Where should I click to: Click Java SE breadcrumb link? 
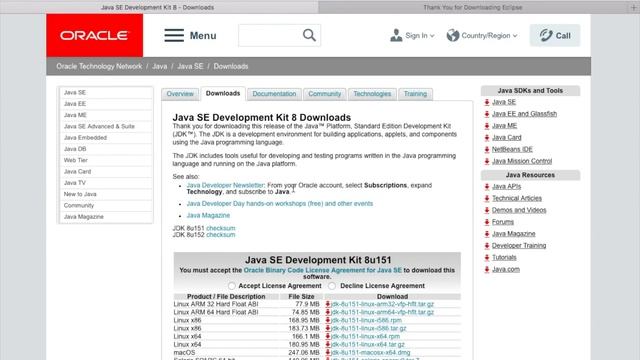tap(190, 66)
